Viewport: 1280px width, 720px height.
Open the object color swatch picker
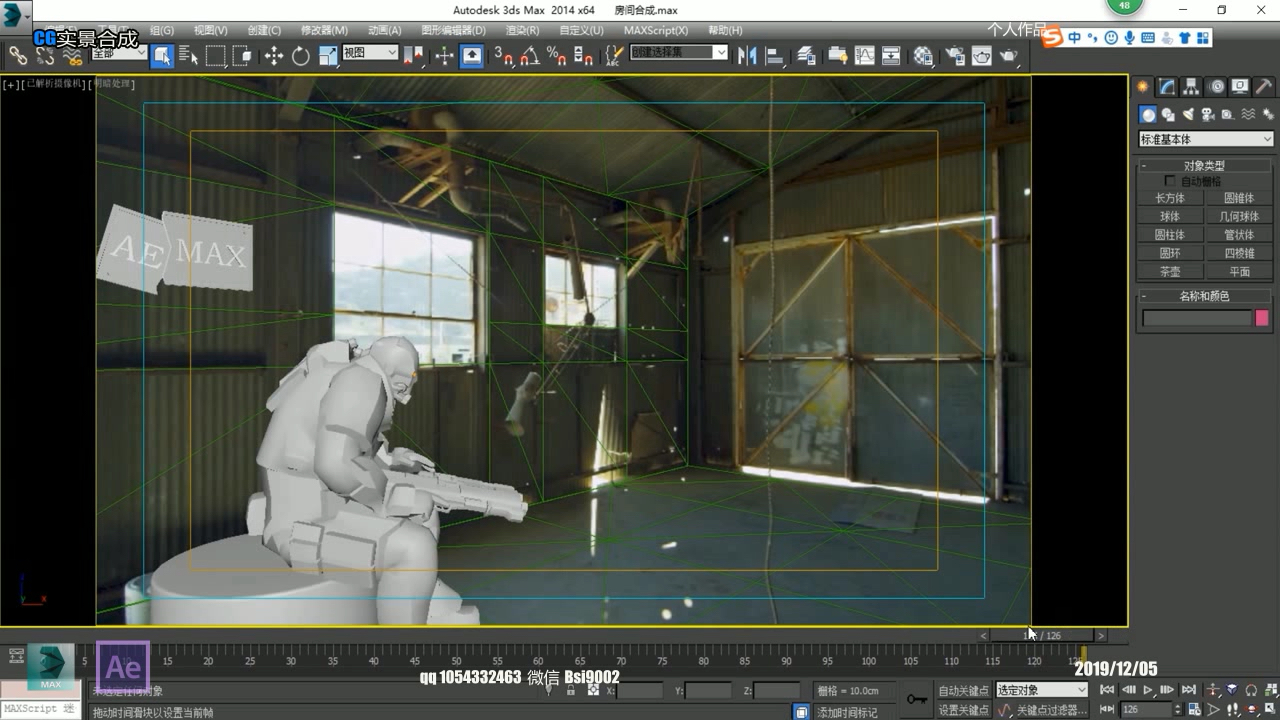pos(1260,317)
